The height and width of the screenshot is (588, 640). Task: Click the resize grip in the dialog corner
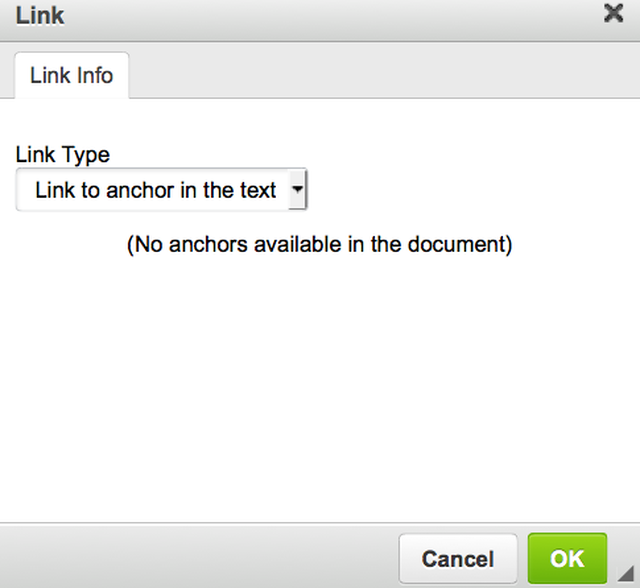point(625,575)
